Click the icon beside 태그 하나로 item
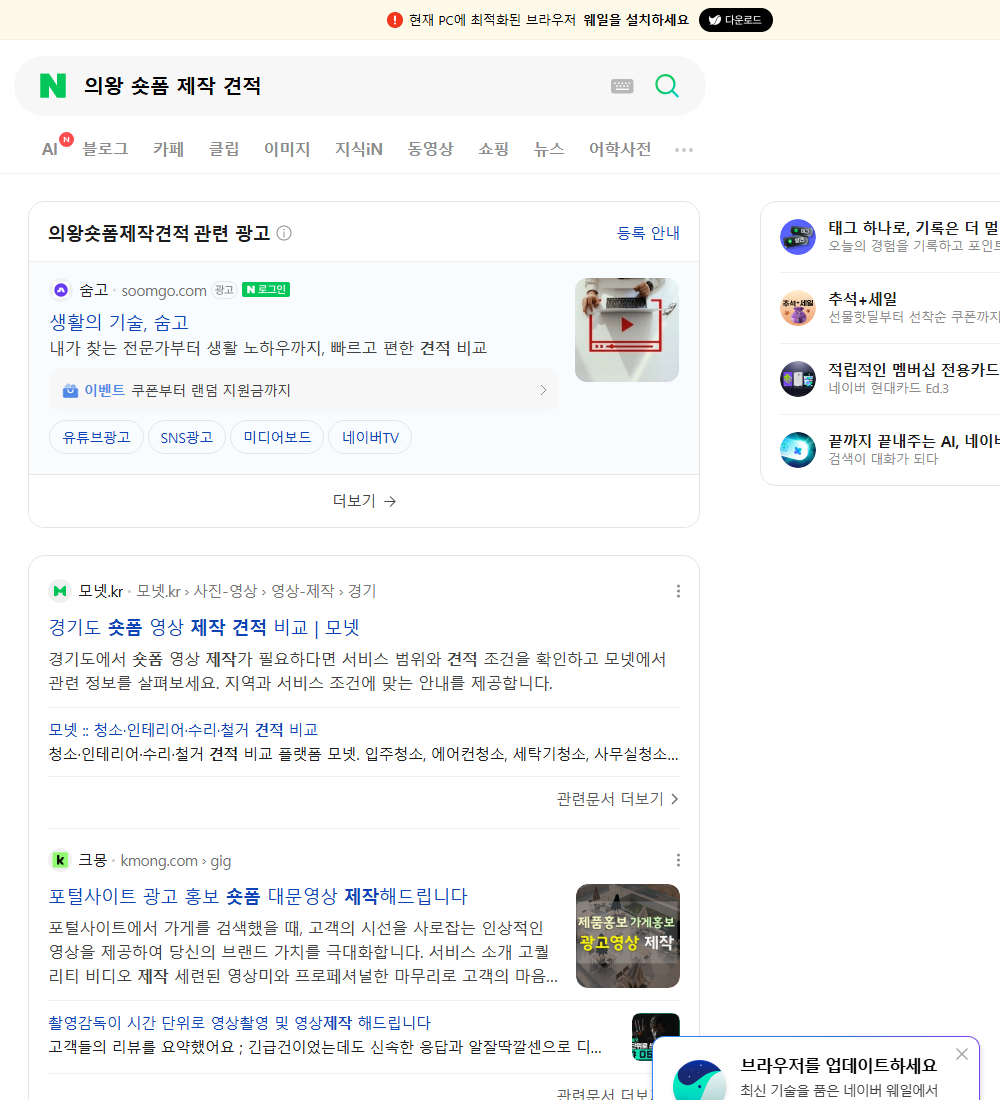 (x=798, y=237)
